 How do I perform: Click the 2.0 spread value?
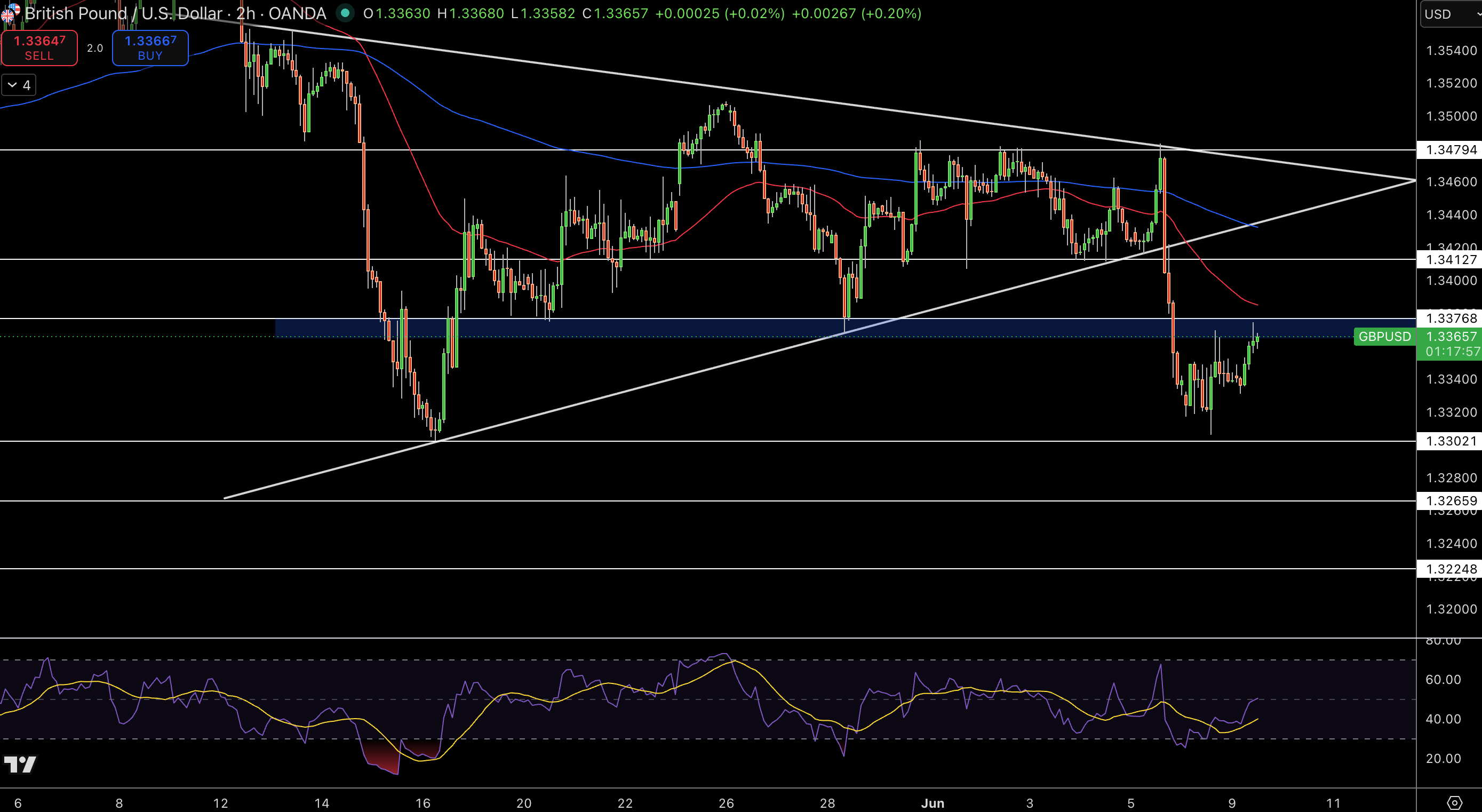tap(95, 49)
